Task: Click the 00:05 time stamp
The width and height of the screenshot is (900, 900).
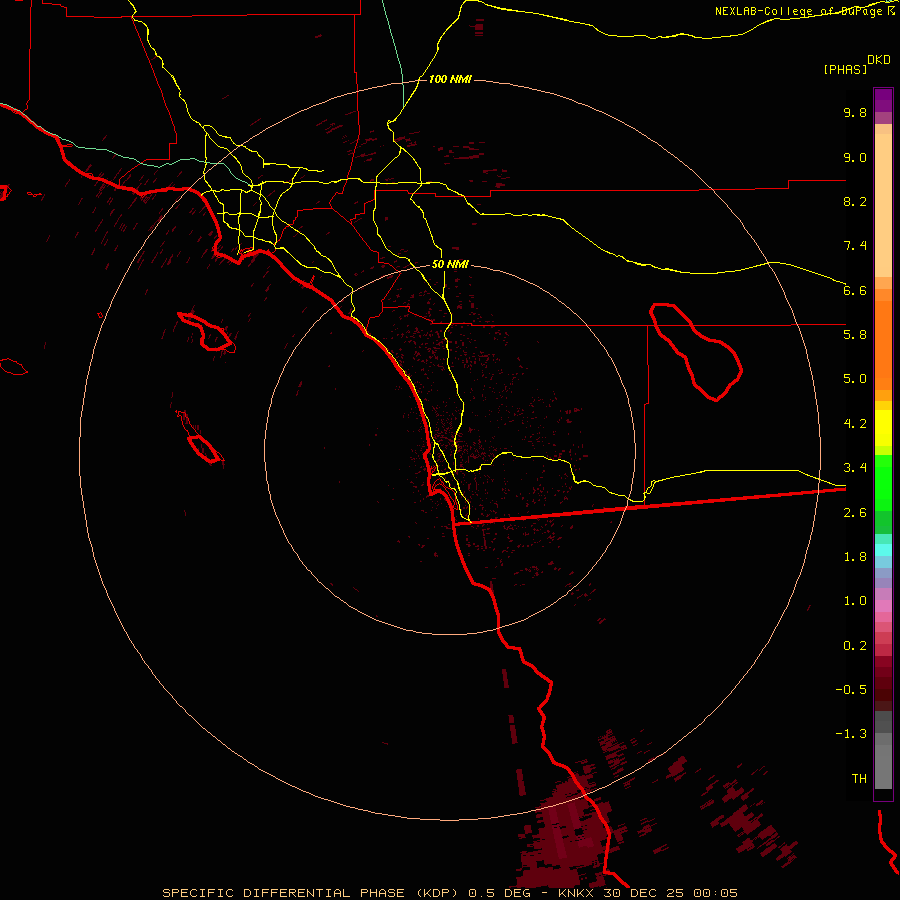Action: [716, 893]
